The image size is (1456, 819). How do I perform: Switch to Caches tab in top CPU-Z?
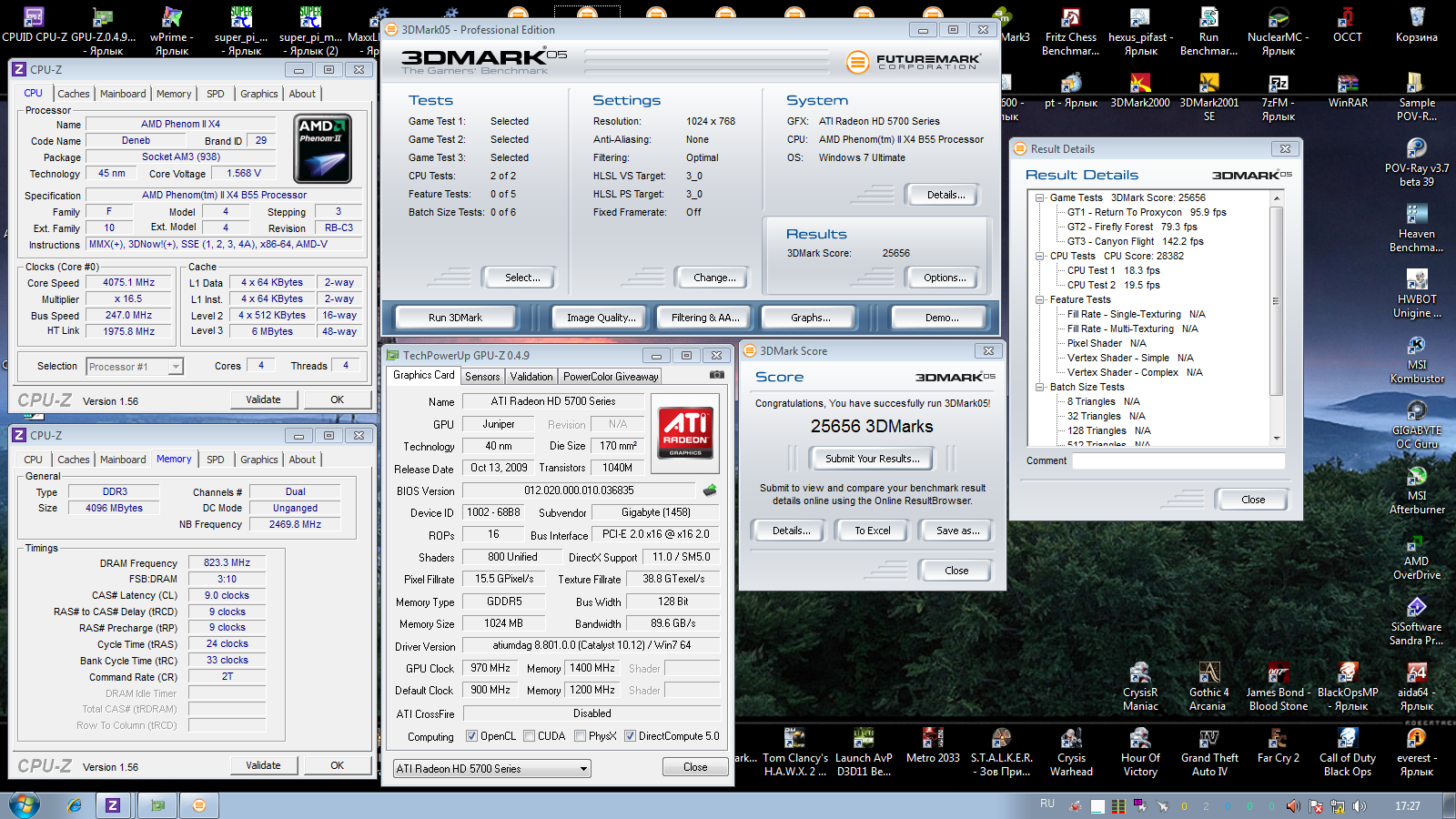(73, 94)
